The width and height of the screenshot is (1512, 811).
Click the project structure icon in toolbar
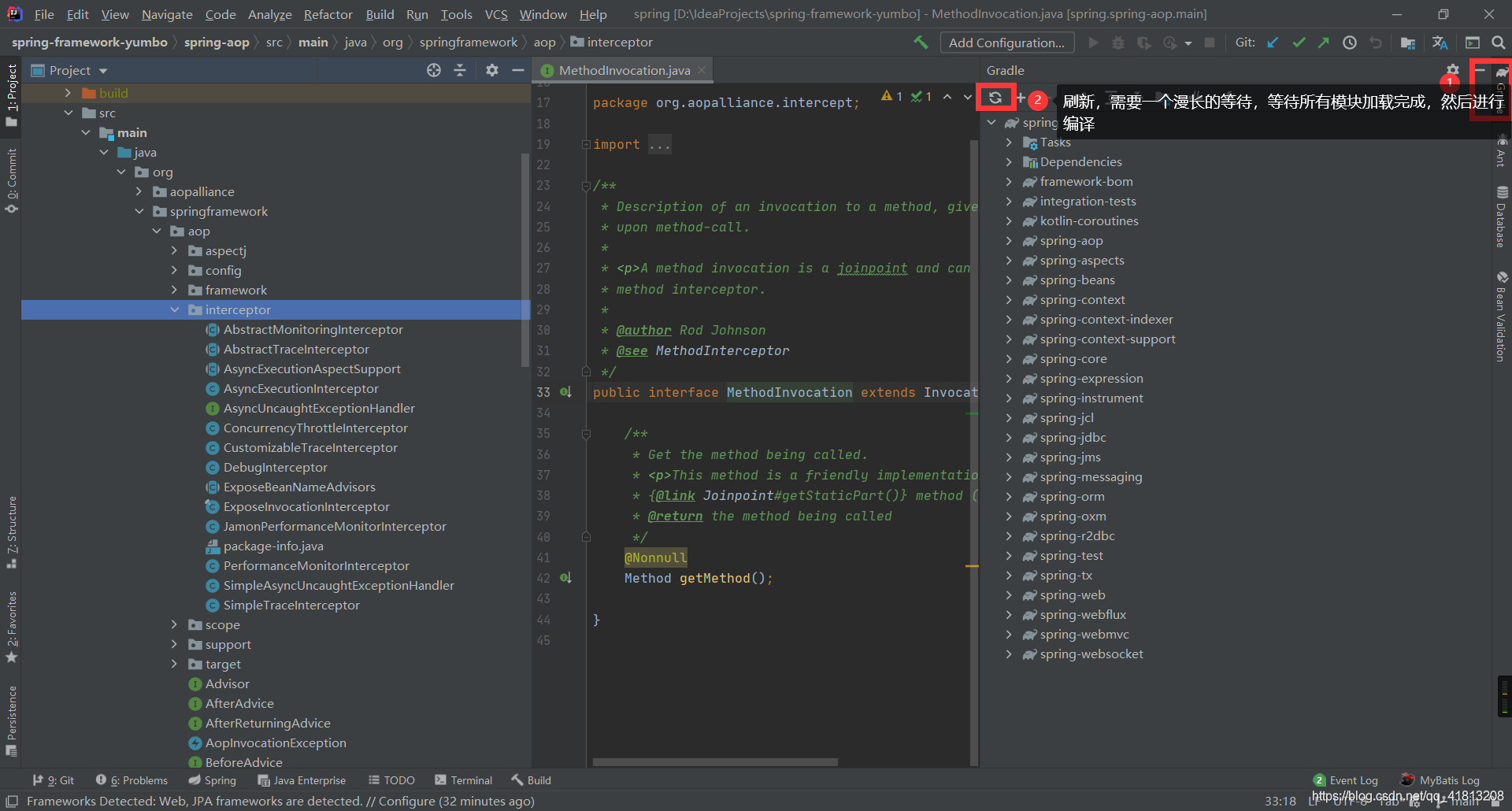coord(1408,43)
